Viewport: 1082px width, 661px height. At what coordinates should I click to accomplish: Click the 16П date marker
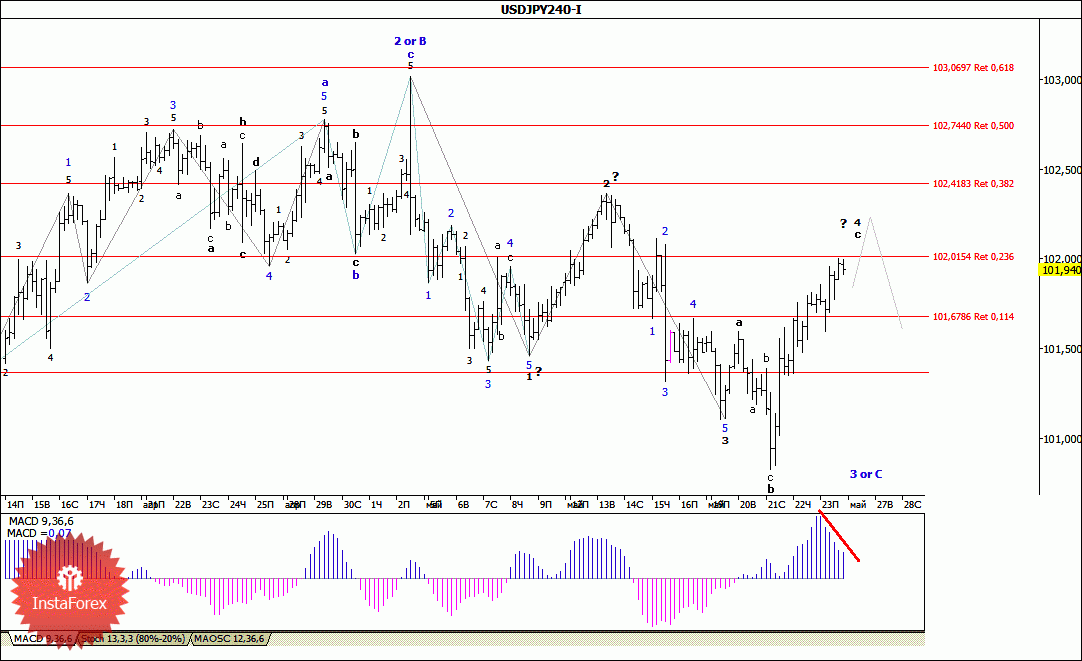pos(689,504)
